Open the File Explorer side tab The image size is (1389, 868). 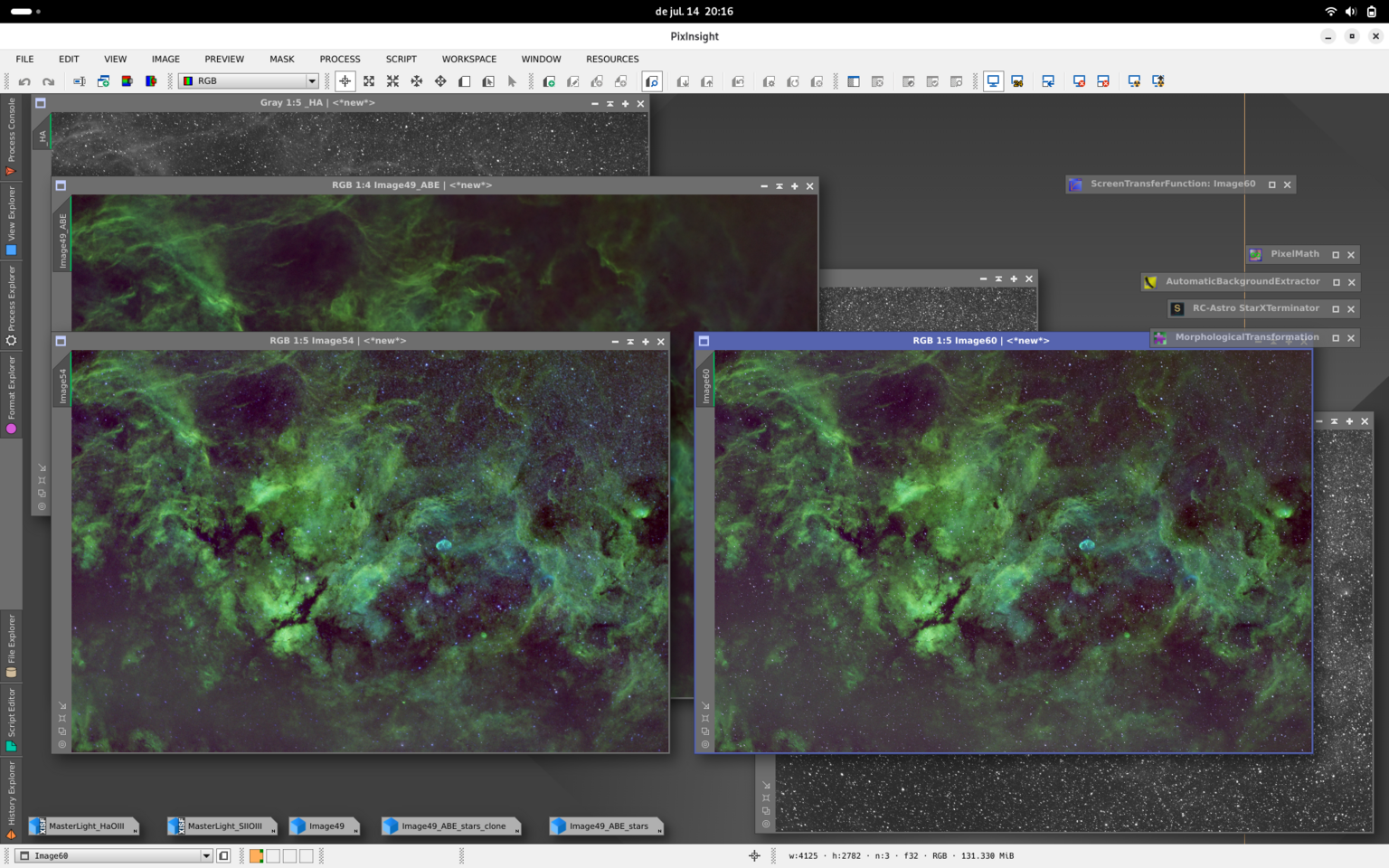(11, 646)
